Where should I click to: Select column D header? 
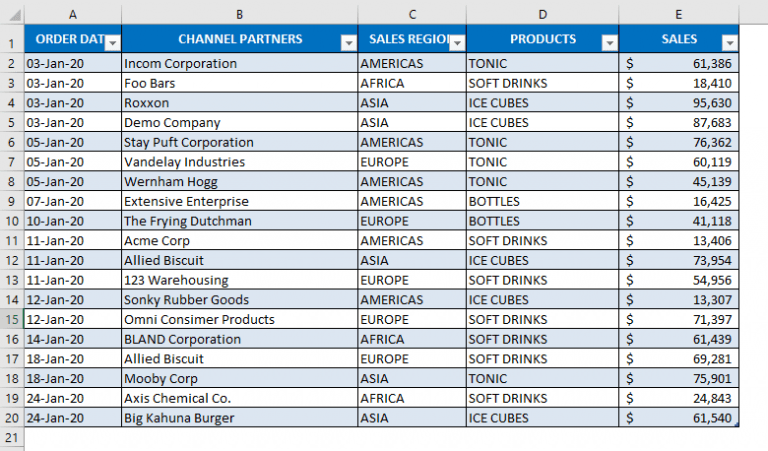[542, 14]
